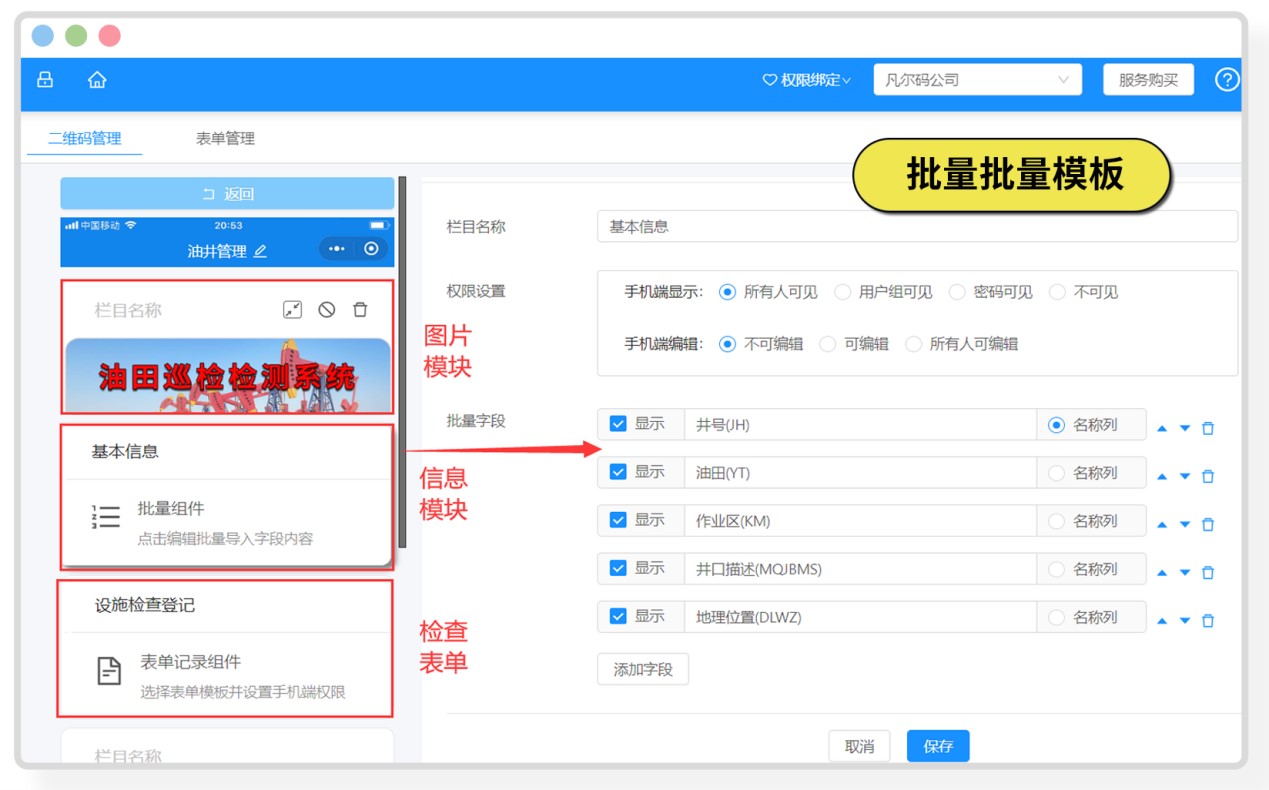
Task: Select 用户组可见 radio option
Action: 843,292
